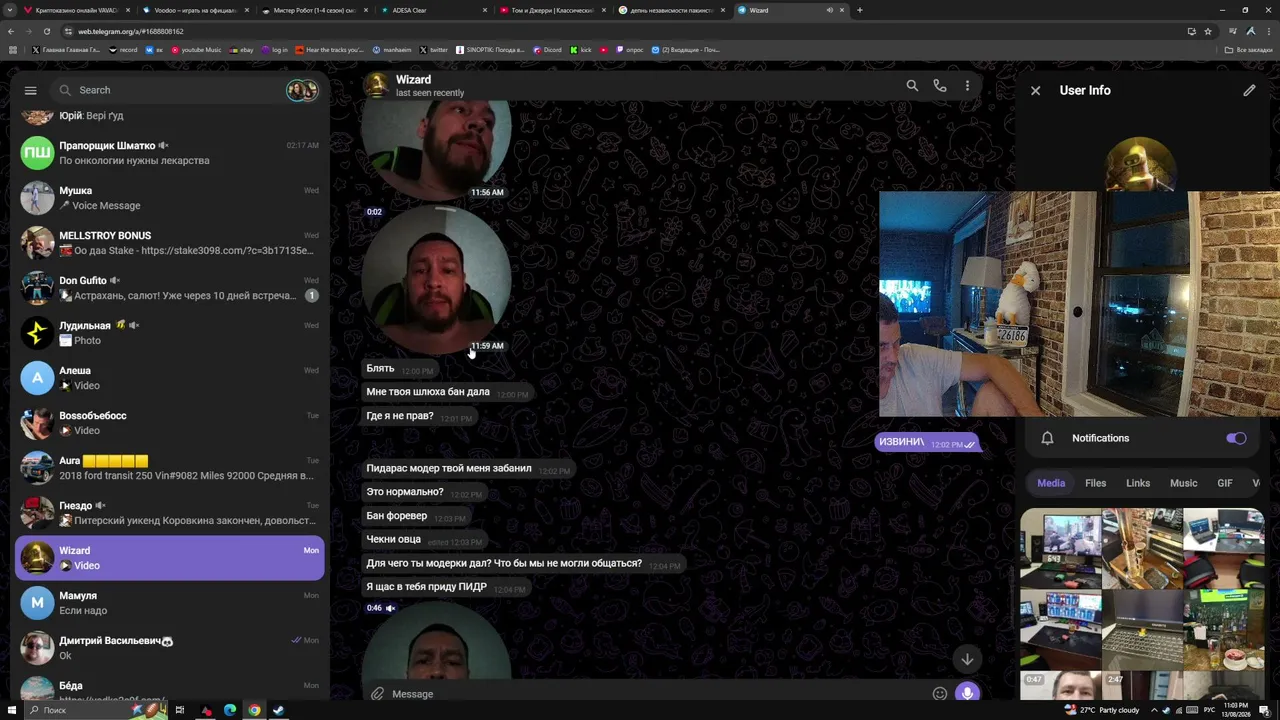Image resolution: width=1280 pixels, height=720 pixels.
Task: Click the attach file paperclip icon
Action: [377, 694]
